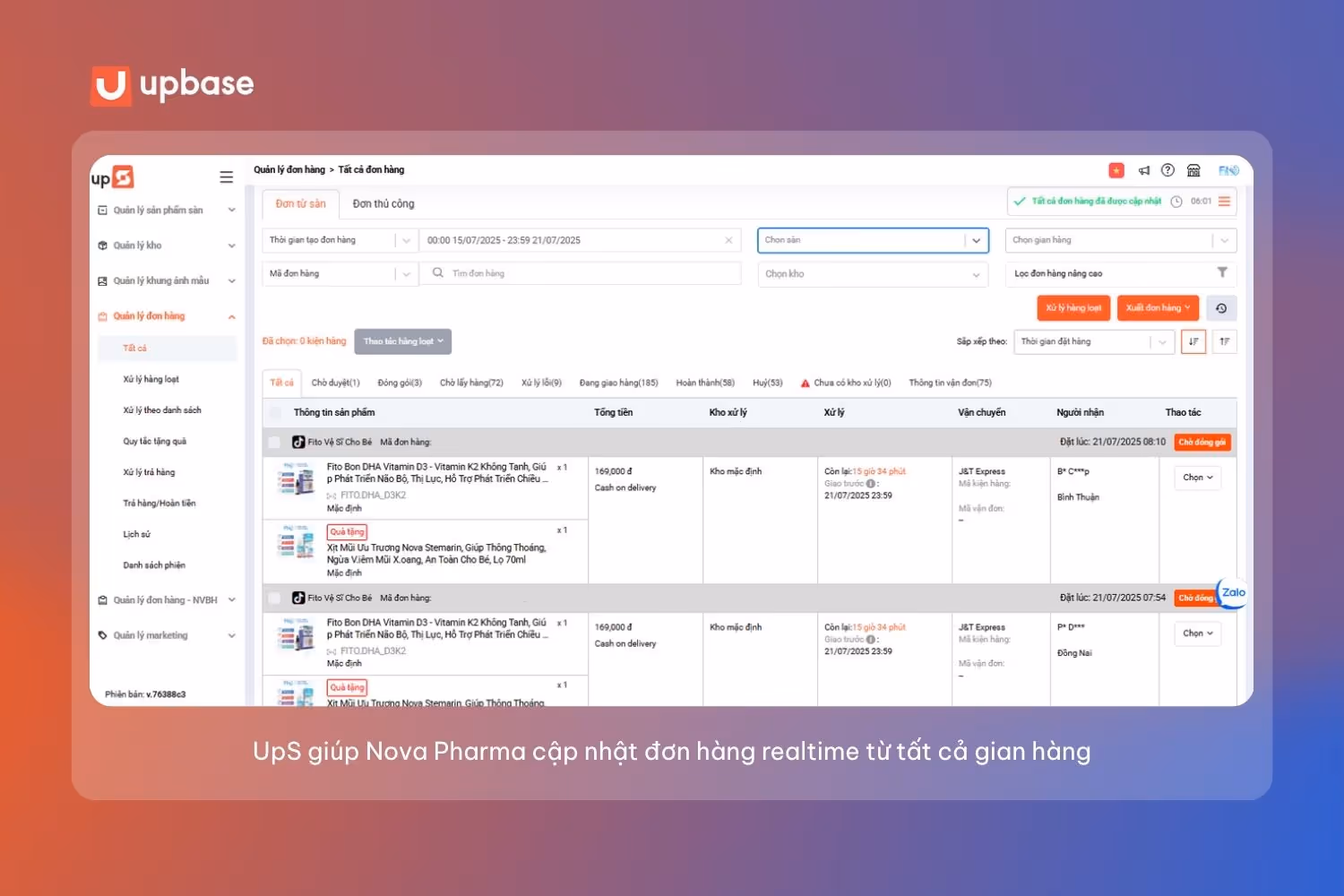Click the store shop icon in header
Image resolution: width=1344 pixels, height=896 pixels.
click(1193, 170)
